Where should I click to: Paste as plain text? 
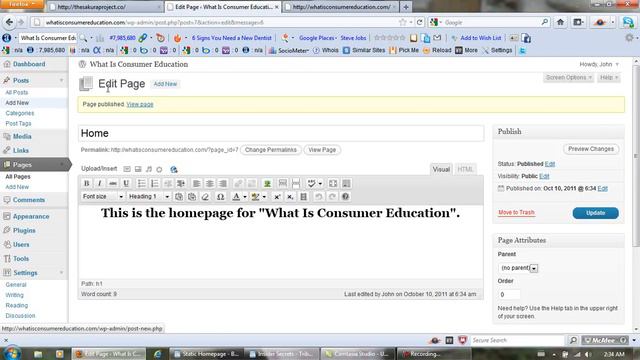pos(179,197)
